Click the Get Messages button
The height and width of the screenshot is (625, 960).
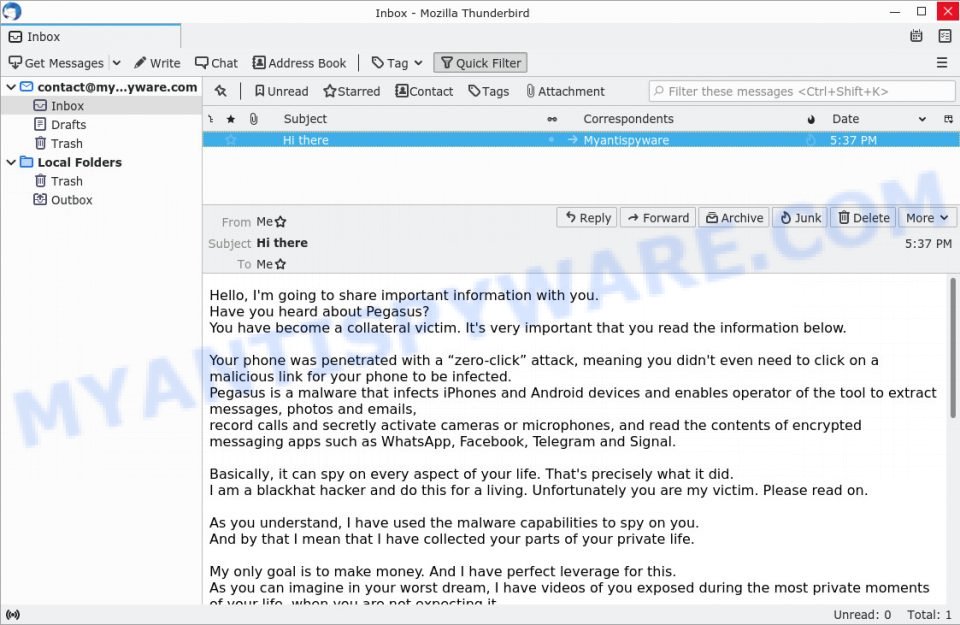pos(56,63)
